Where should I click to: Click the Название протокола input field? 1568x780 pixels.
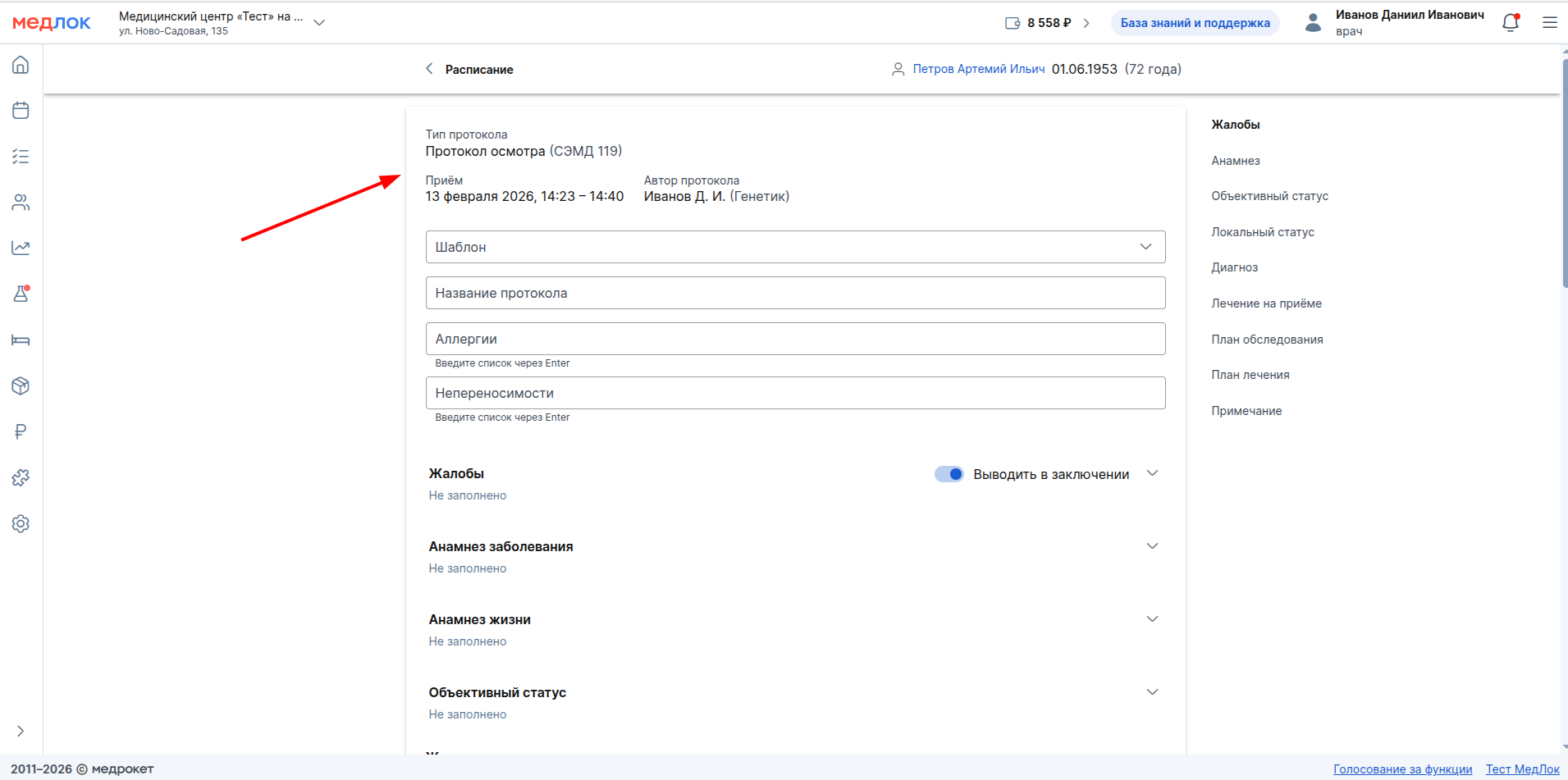coord(795,293)
